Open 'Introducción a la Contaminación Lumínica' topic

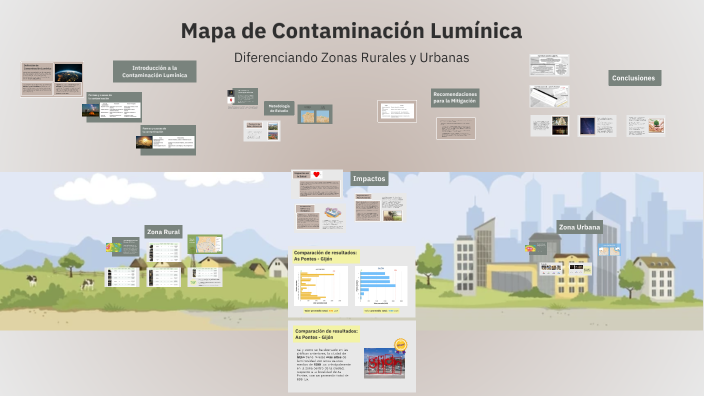point(154,71)
